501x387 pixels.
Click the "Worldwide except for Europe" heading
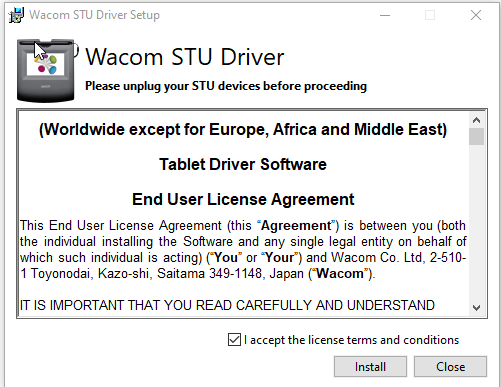[243, 130]
